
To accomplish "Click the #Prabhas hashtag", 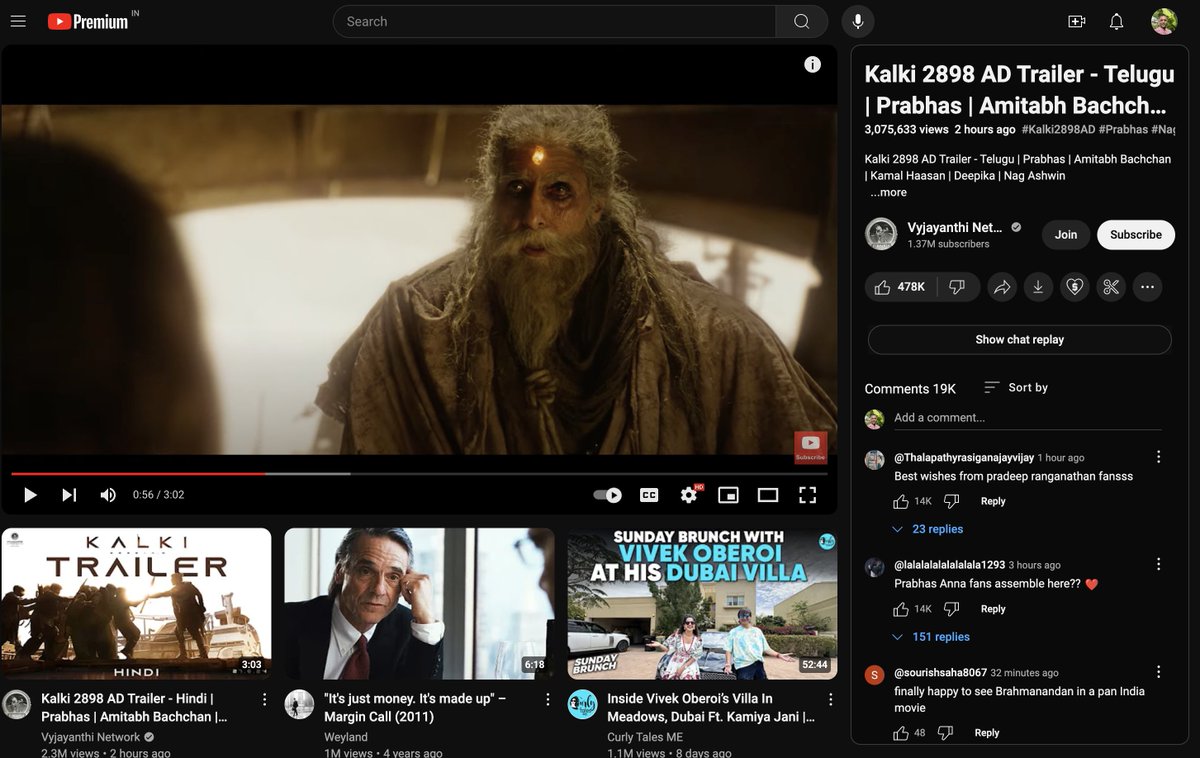I will tap(1123, 130).
